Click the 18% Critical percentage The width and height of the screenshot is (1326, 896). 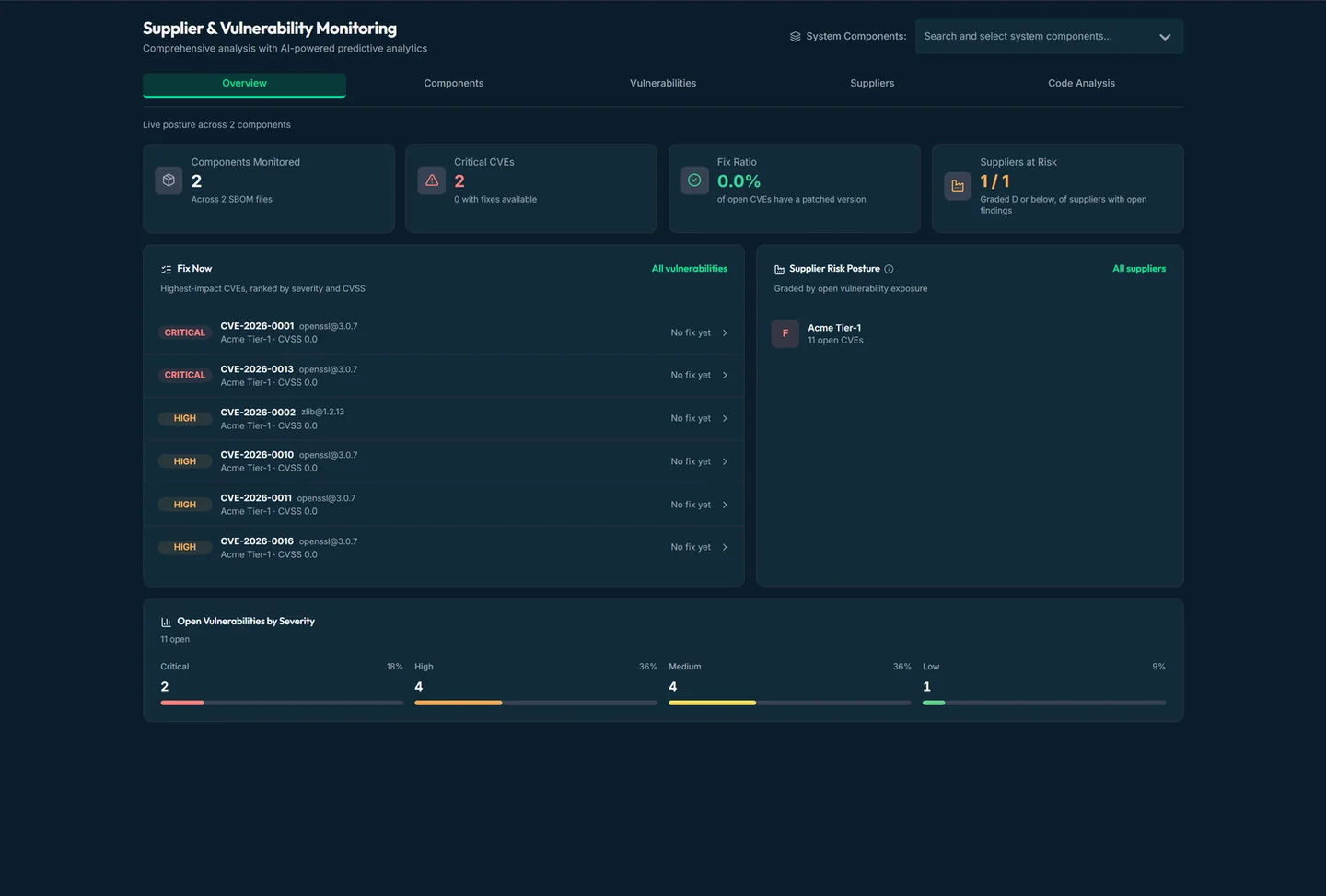394,667
